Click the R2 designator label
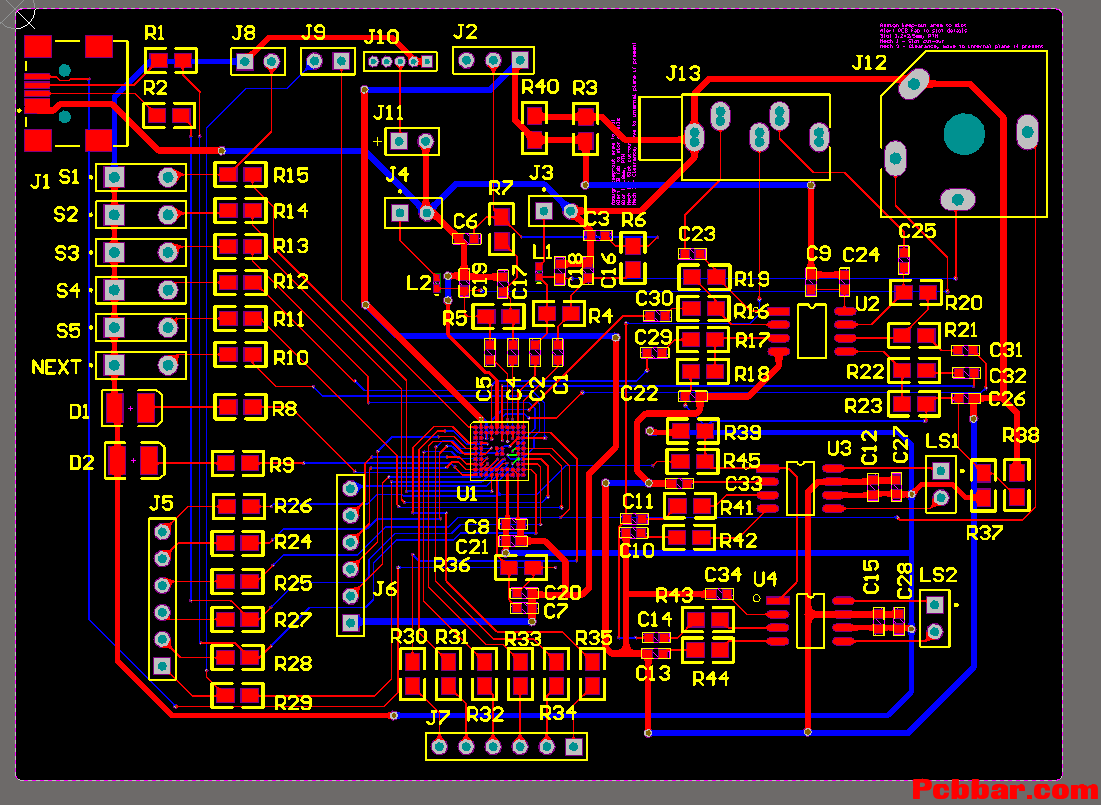Image resolution: width=1101 pixels, height=805 pixels. tap(155, 88)
